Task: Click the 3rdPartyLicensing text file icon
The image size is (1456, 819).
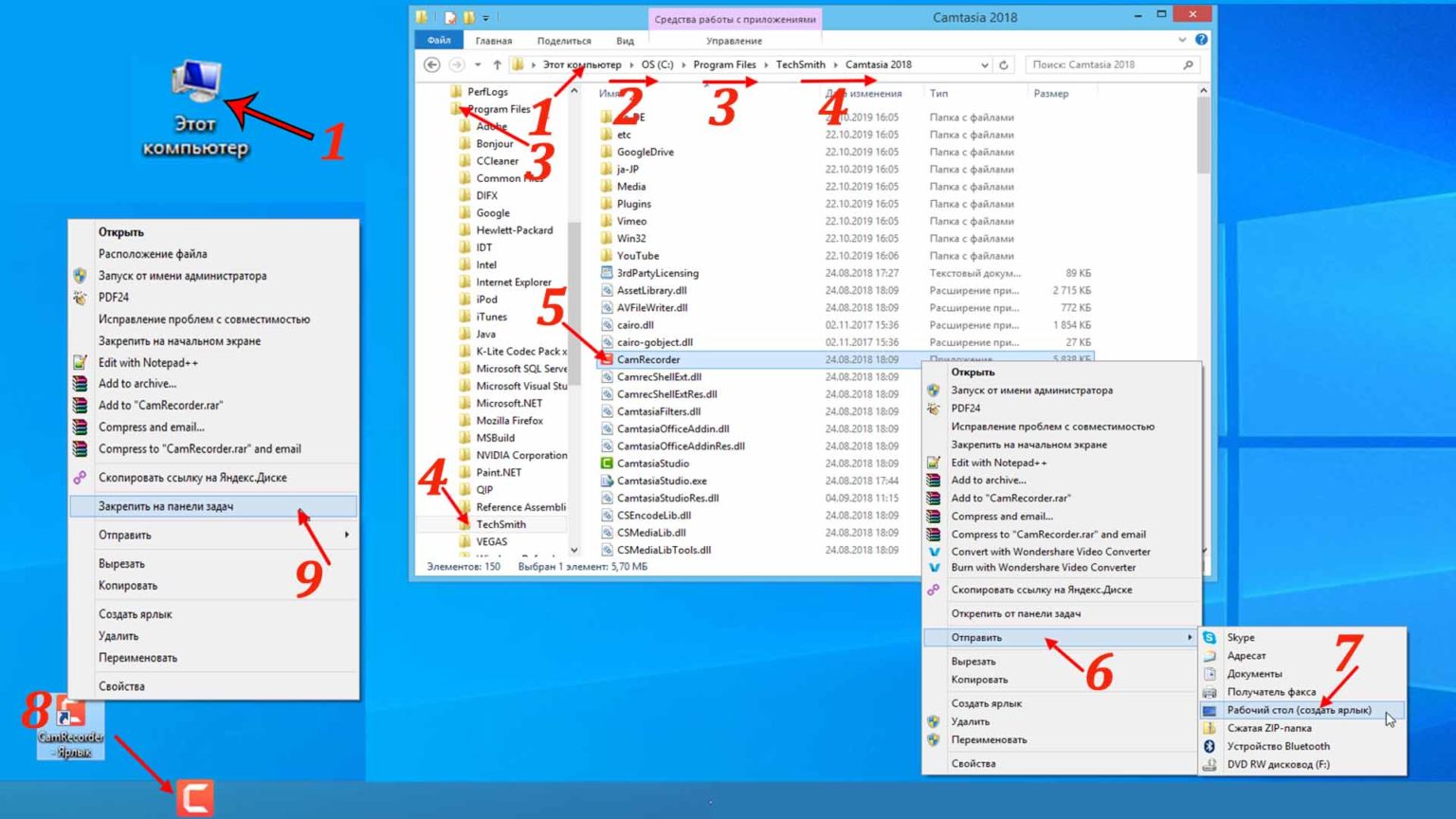Action: 607,273
